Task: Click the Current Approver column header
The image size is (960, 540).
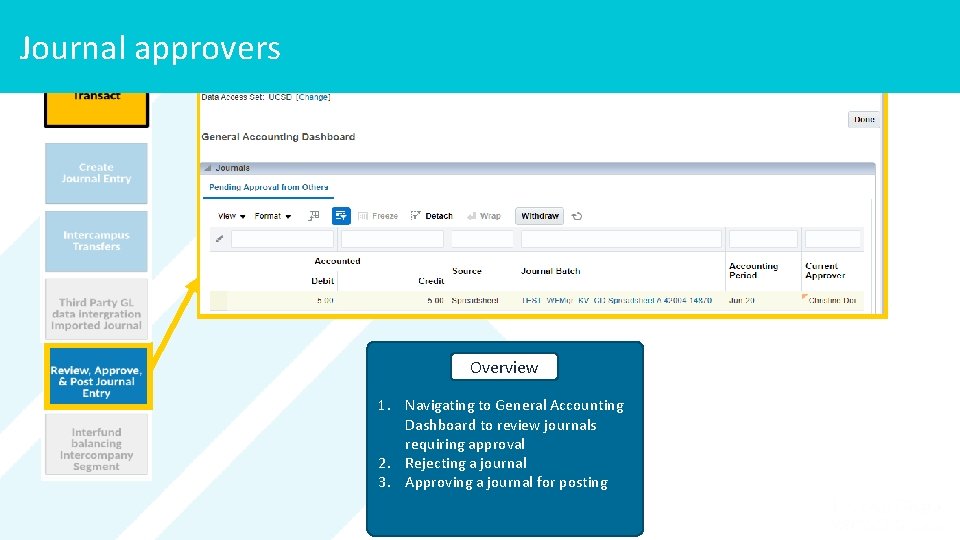Action: click(825, 271)
